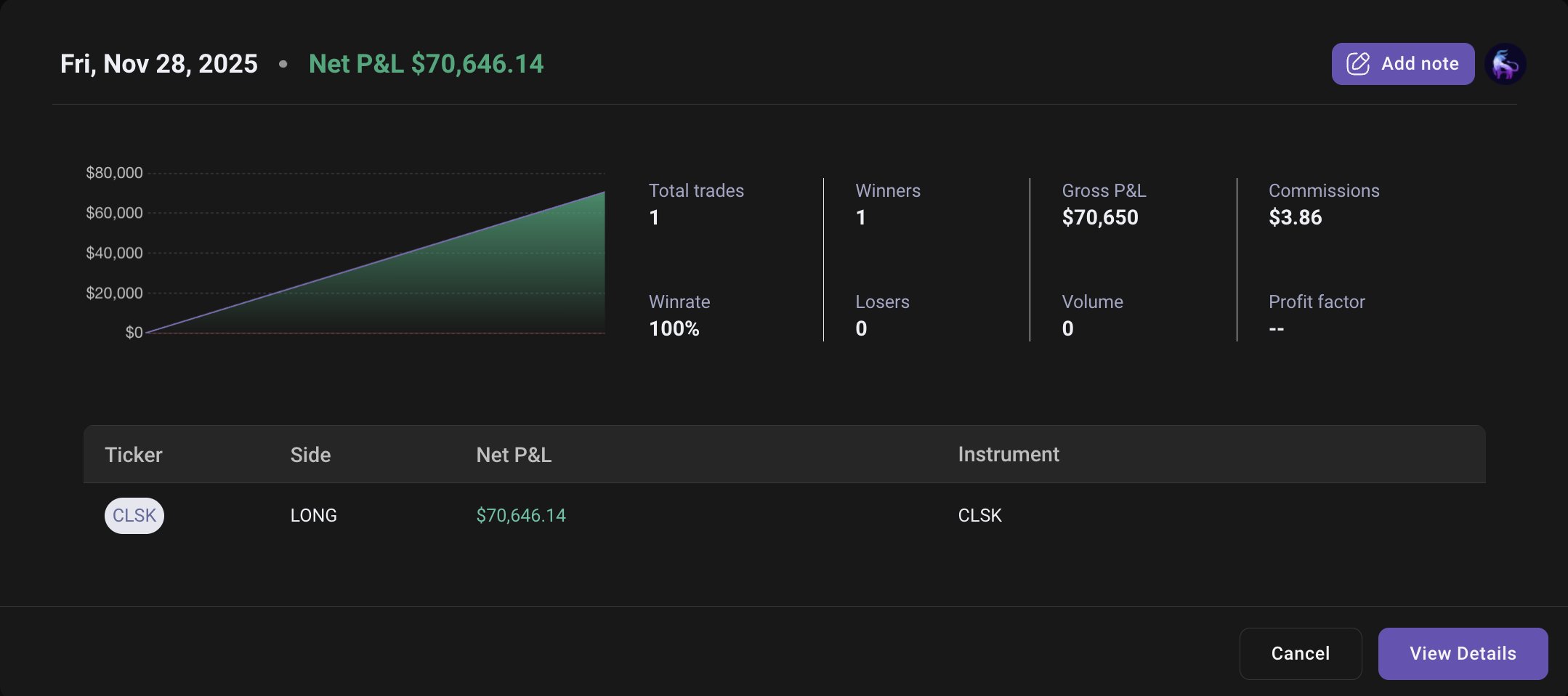Viewport: 1568px width, 696px height.
Task: Sort by the Ticker column header
Action: tap(134, 455)
